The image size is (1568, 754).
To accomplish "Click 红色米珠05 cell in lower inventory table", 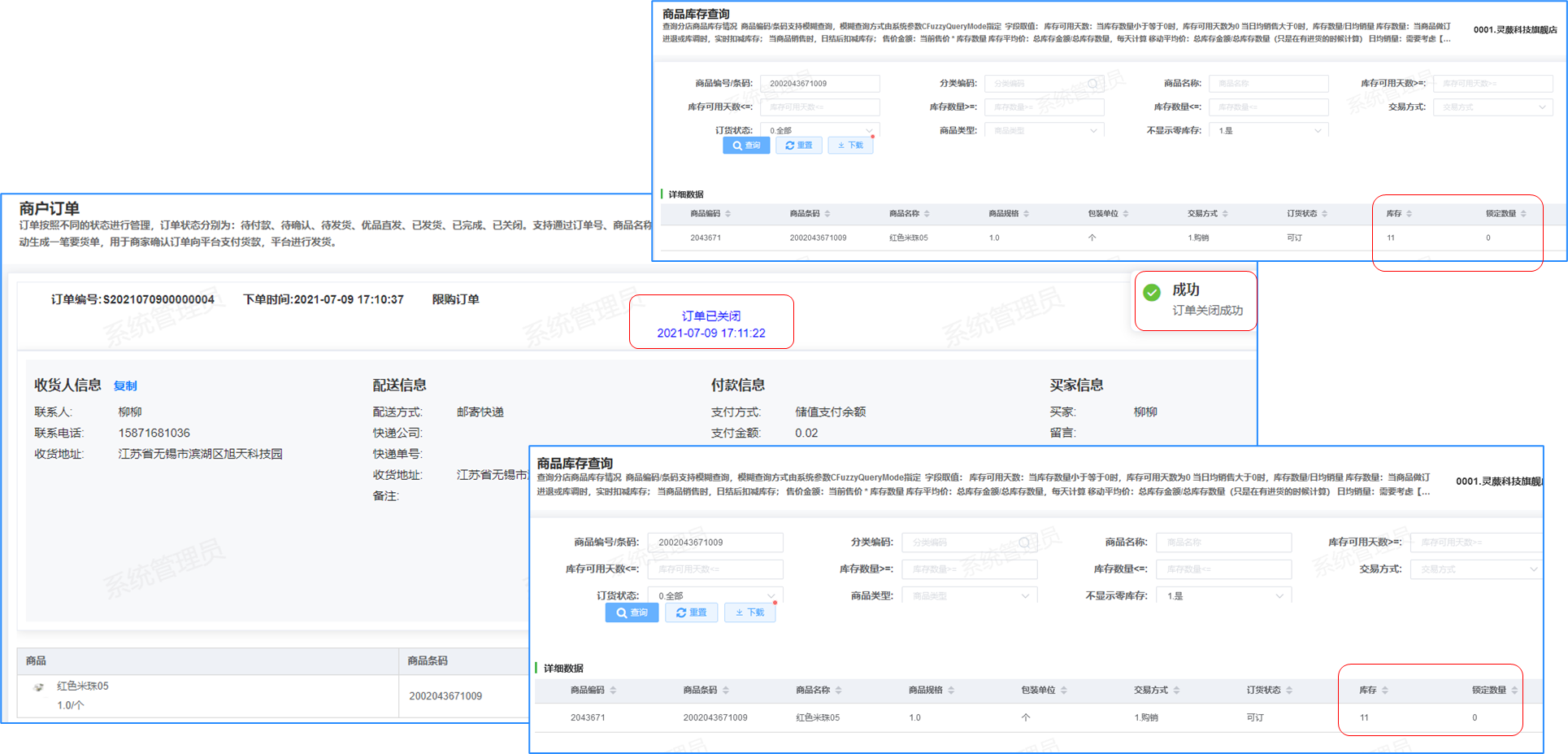I will point(818,718).
